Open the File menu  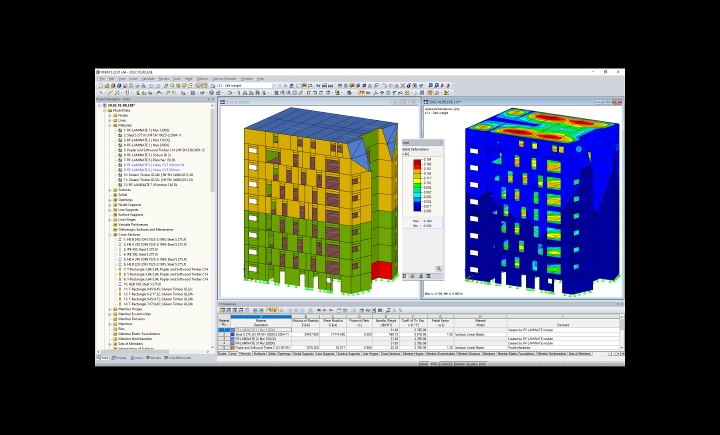[x=102, y=79]
